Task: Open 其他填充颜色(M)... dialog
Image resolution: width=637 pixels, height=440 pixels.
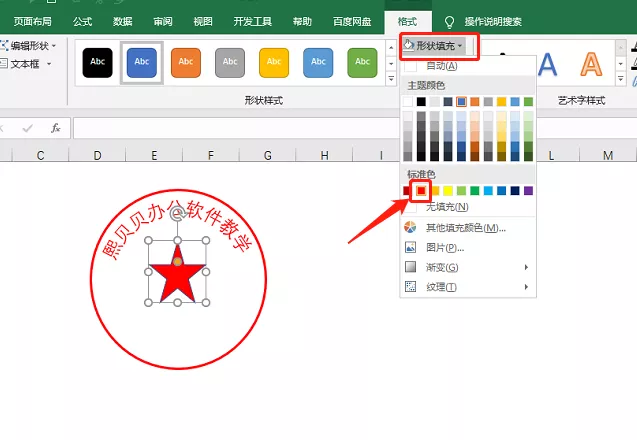Action: pos(468,228)
